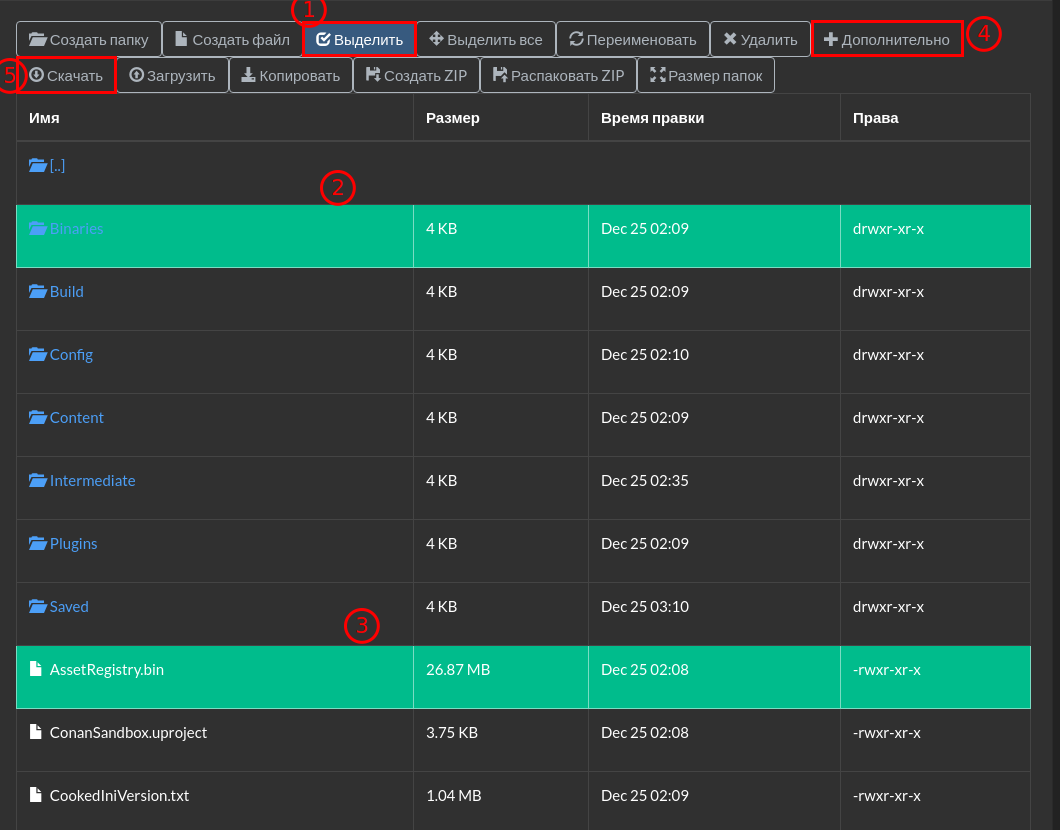Download selected files with Скачать

point(66,76)
